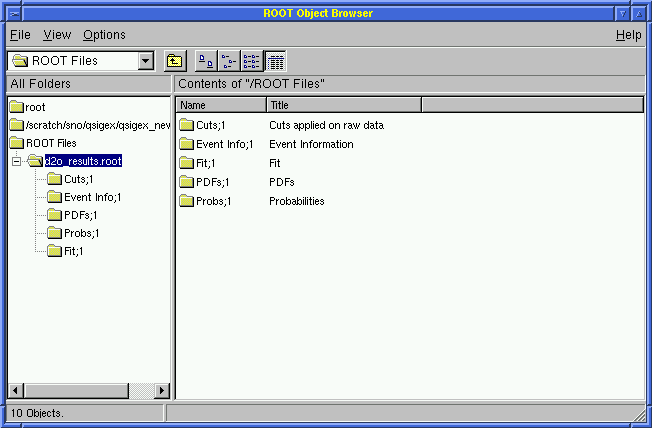Click the 'PDFs' title cell text
Viewport: 652px width, 428px height.
point(282,182)
